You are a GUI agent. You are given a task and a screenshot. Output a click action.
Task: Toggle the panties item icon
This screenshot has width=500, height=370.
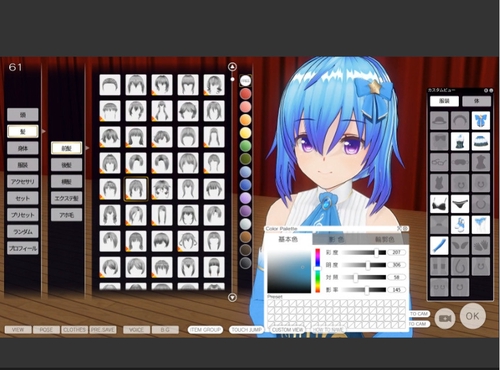coord(460,204)
